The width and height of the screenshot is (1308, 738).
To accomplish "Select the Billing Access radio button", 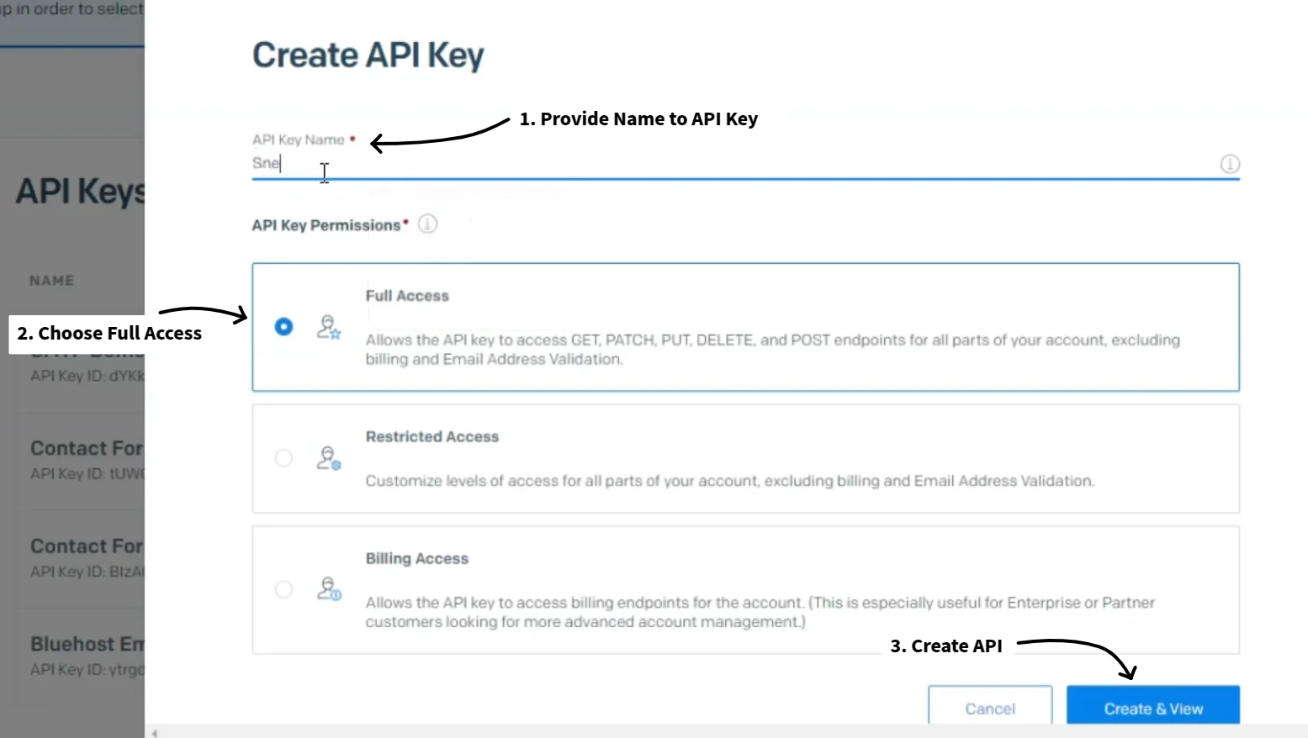I will [284, 589].
